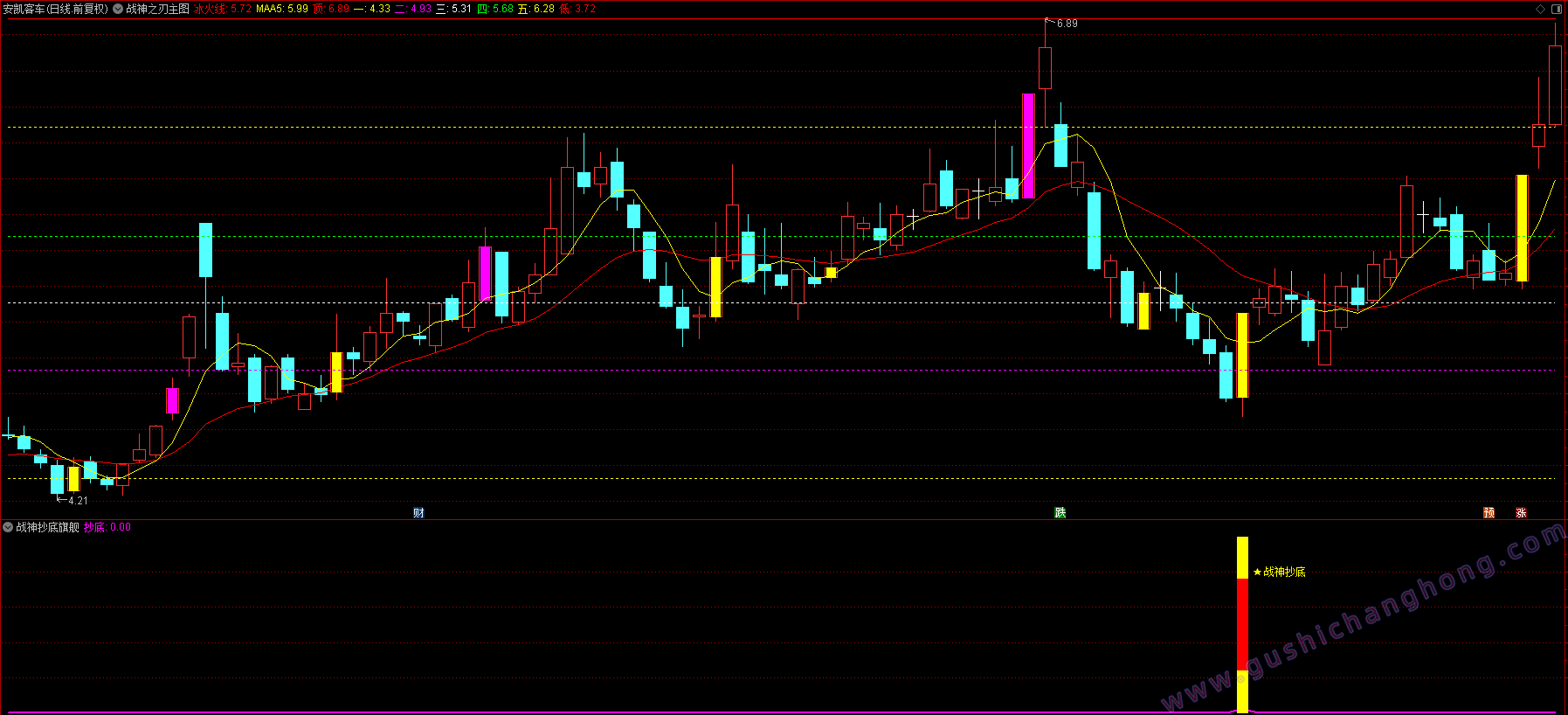
Task: Click the orange 预 event marker icon
Action: pyautogui.click(x=1489, y=513)
